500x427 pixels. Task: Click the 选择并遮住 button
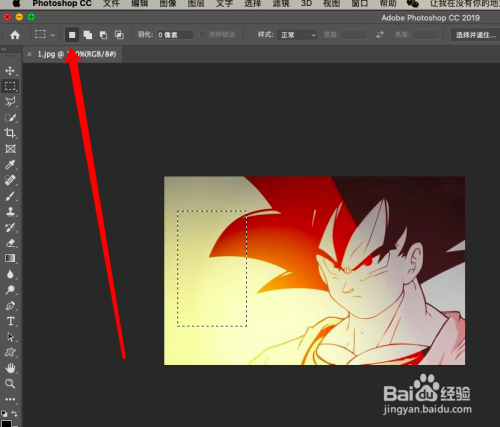click(475, 35)
